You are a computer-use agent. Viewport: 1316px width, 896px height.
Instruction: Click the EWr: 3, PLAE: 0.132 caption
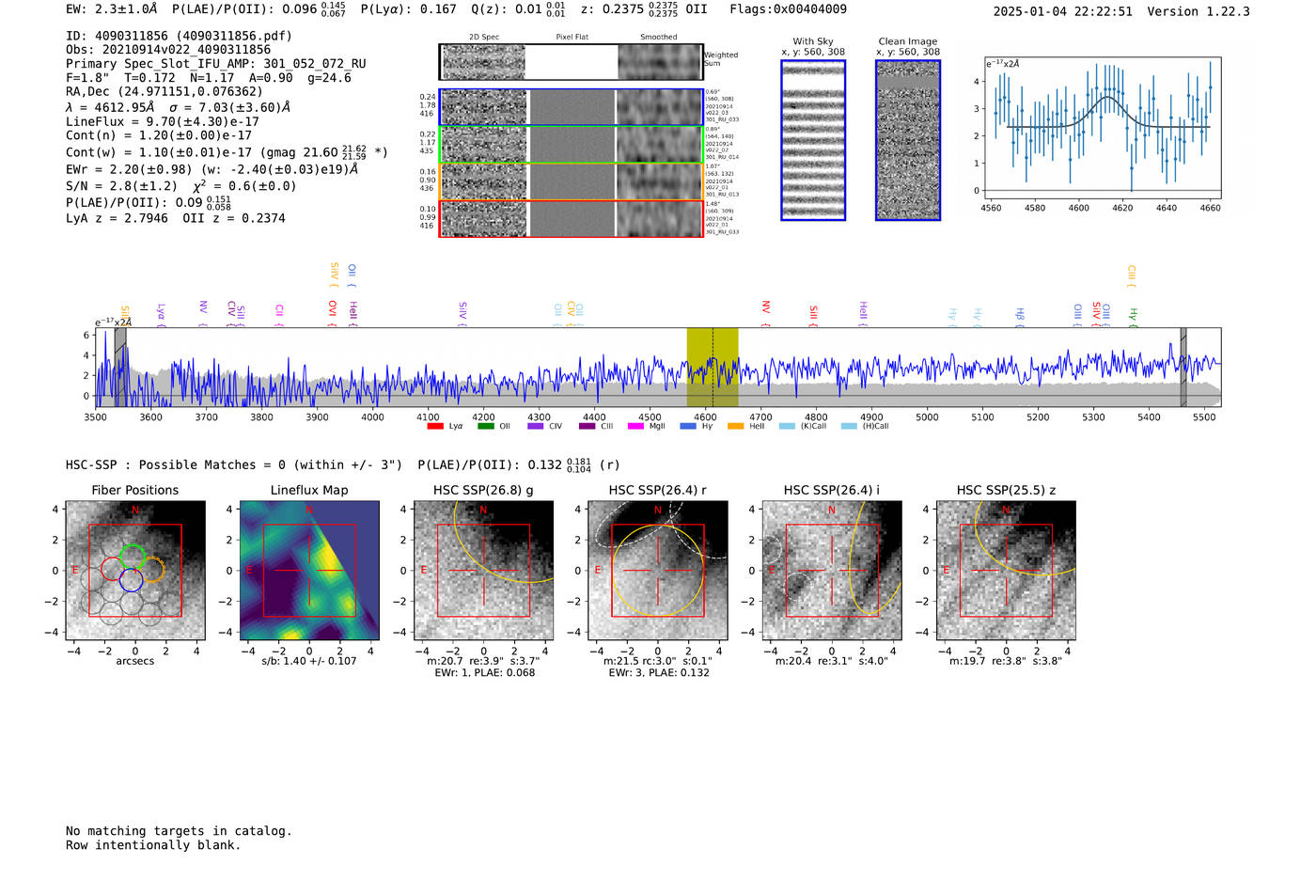pos(659,673)
